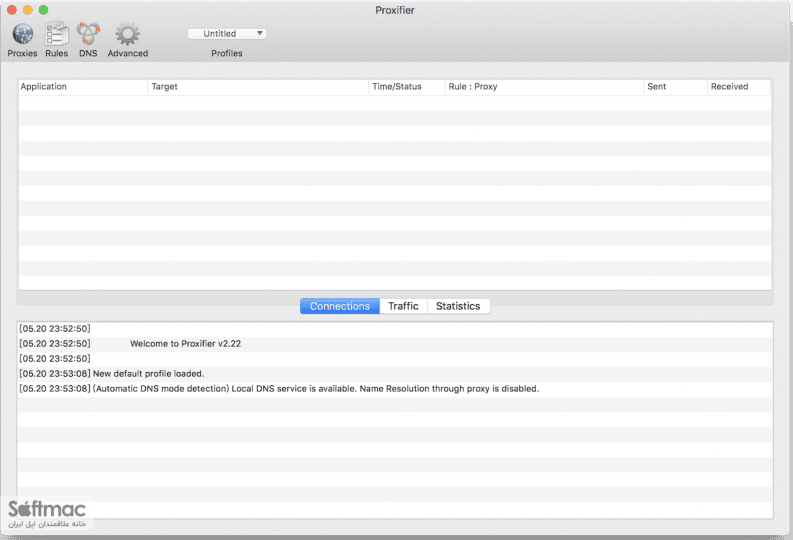
Task: Click the third '[05.20 23:52:50]' empty log row
Action: (395, 358)
